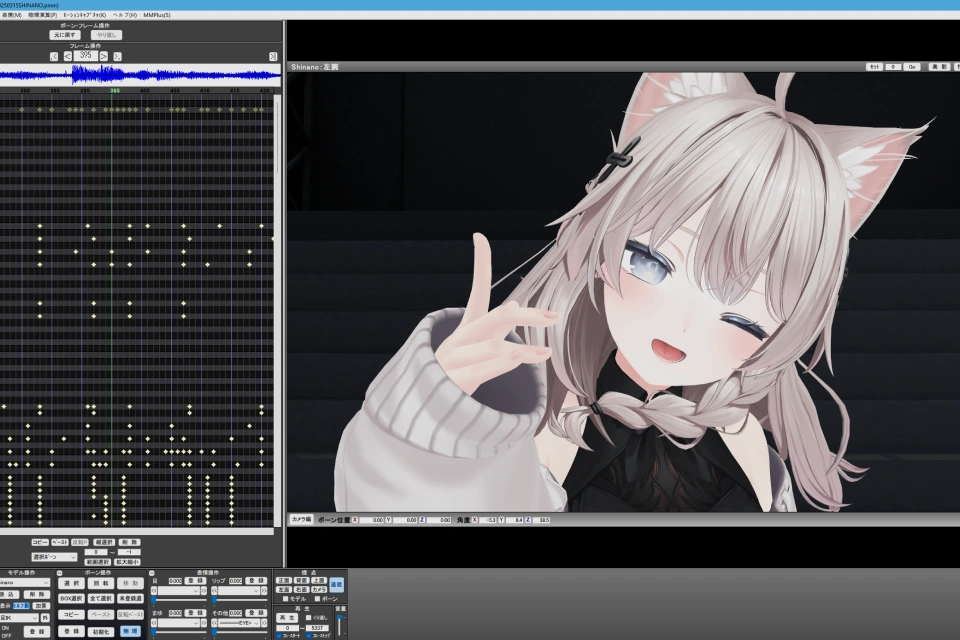960x640 pixels.
Task: Click the frame number field showing 395
Action: 86,56
